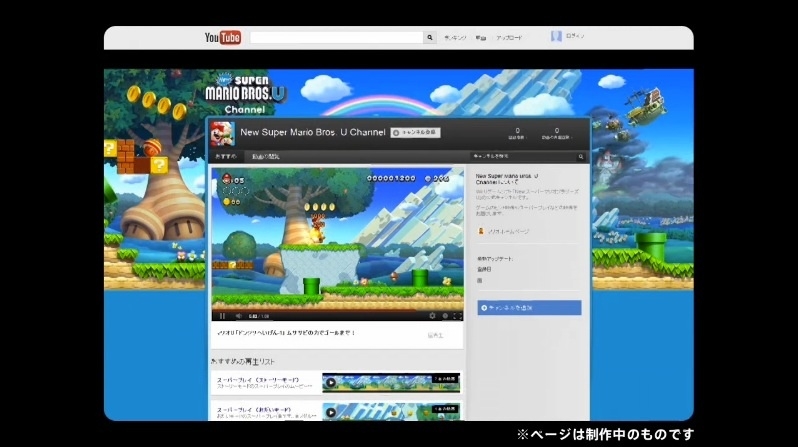This screenshot has height=447, width=798.
Task: Click the New Super Mario Bros. U Channel banner logo
Action: [x=245, y=94]
